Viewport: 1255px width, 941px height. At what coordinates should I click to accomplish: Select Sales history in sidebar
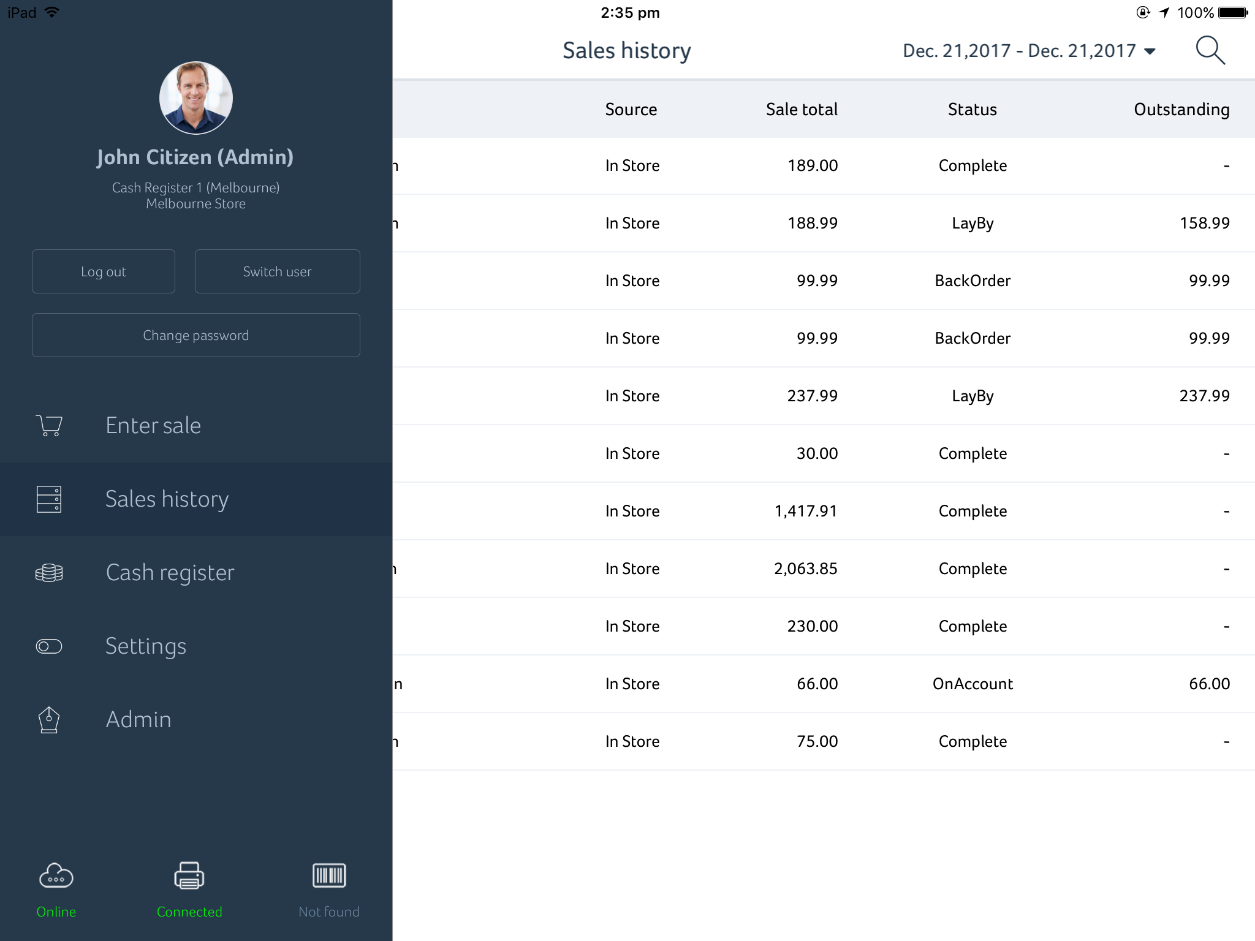tap(196, 499)
